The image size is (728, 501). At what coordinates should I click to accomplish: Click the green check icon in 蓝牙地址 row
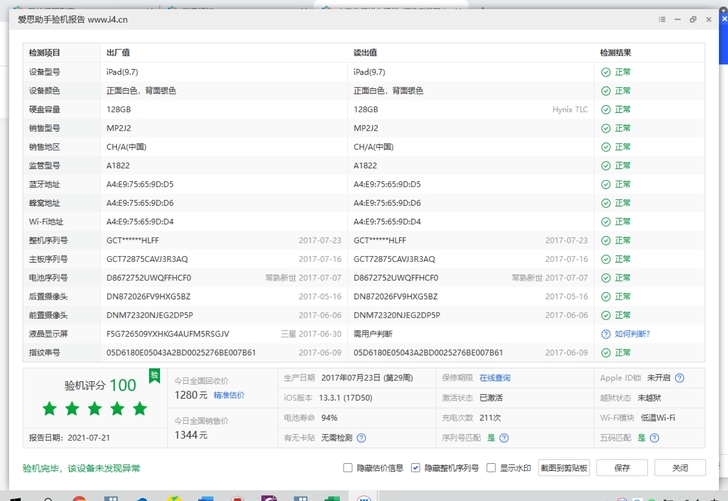click(x=606, y=184)
